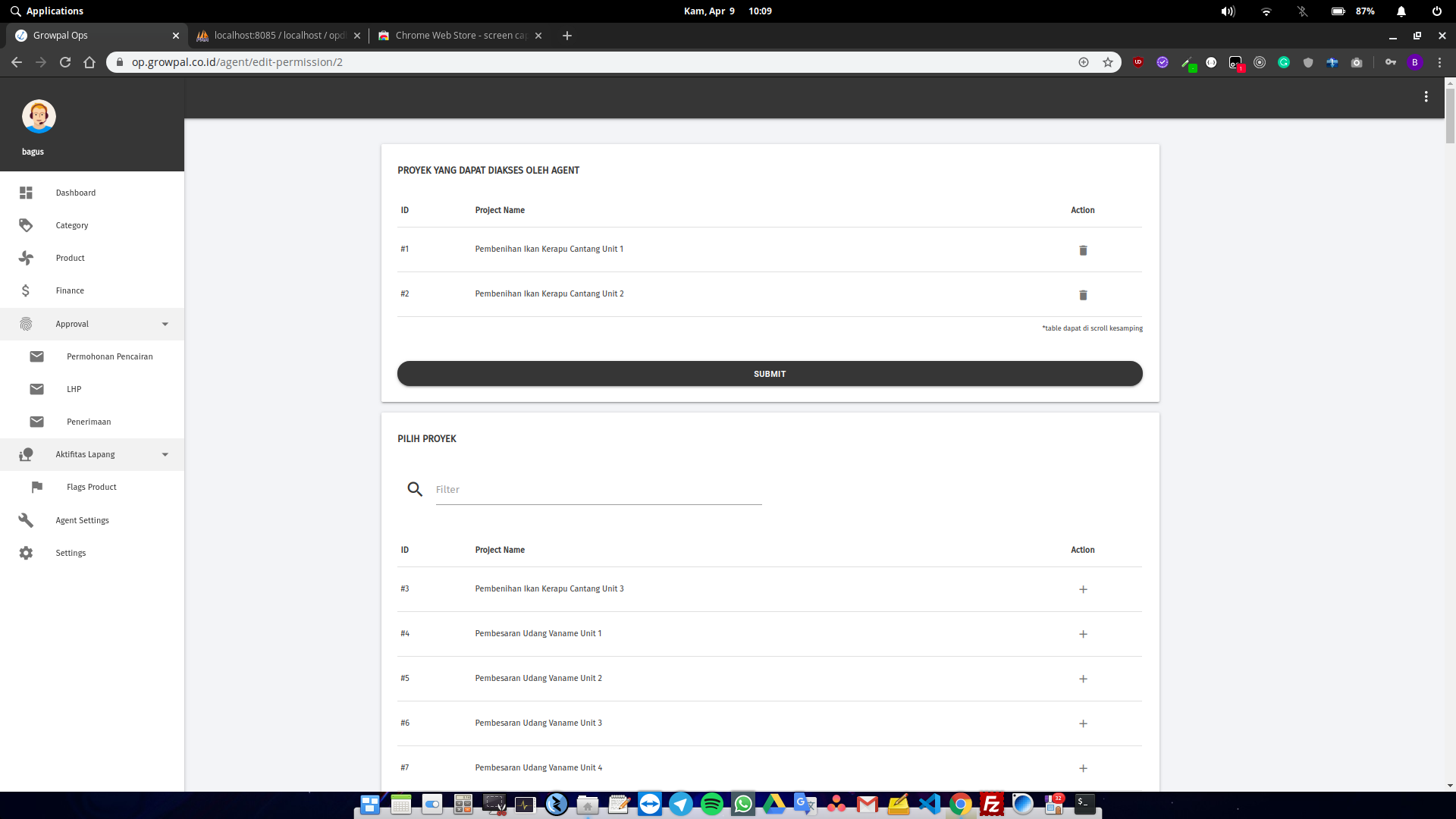
Task: Click the Filter text input field
Action: tap(598, 490)
